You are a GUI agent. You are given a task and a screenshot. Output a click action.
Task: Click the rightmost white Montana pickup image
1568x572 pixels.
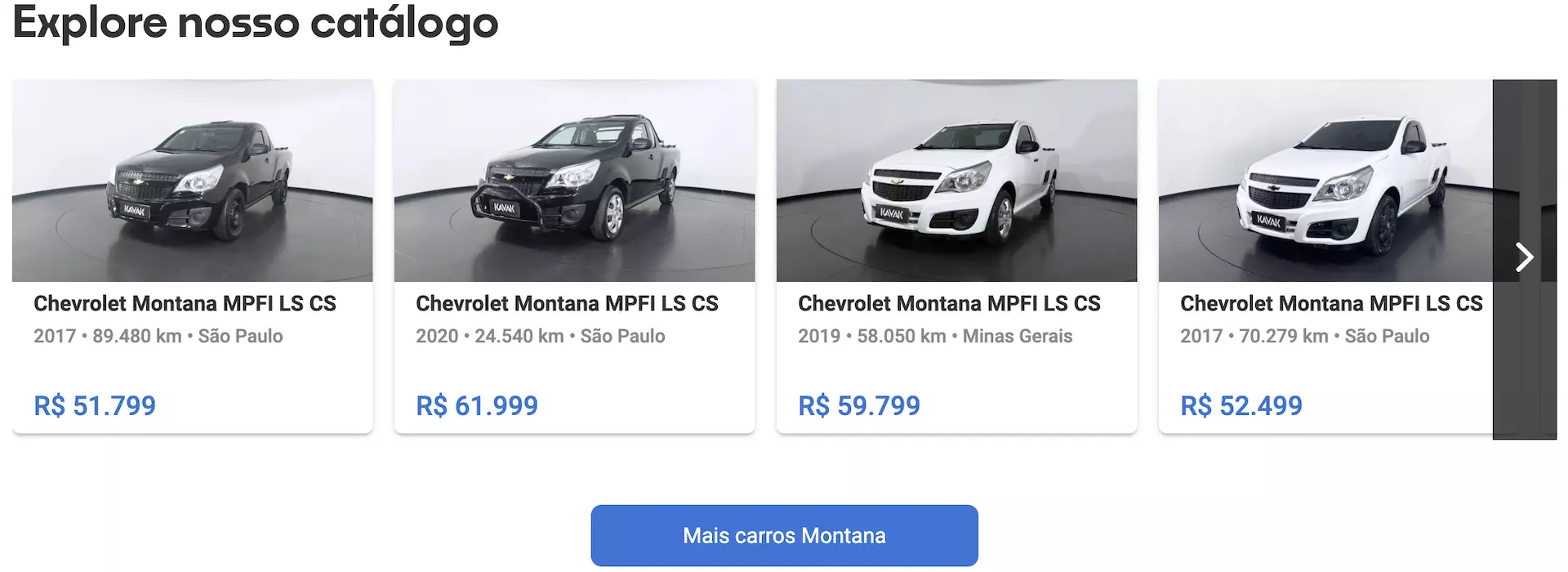point(1323,181)
